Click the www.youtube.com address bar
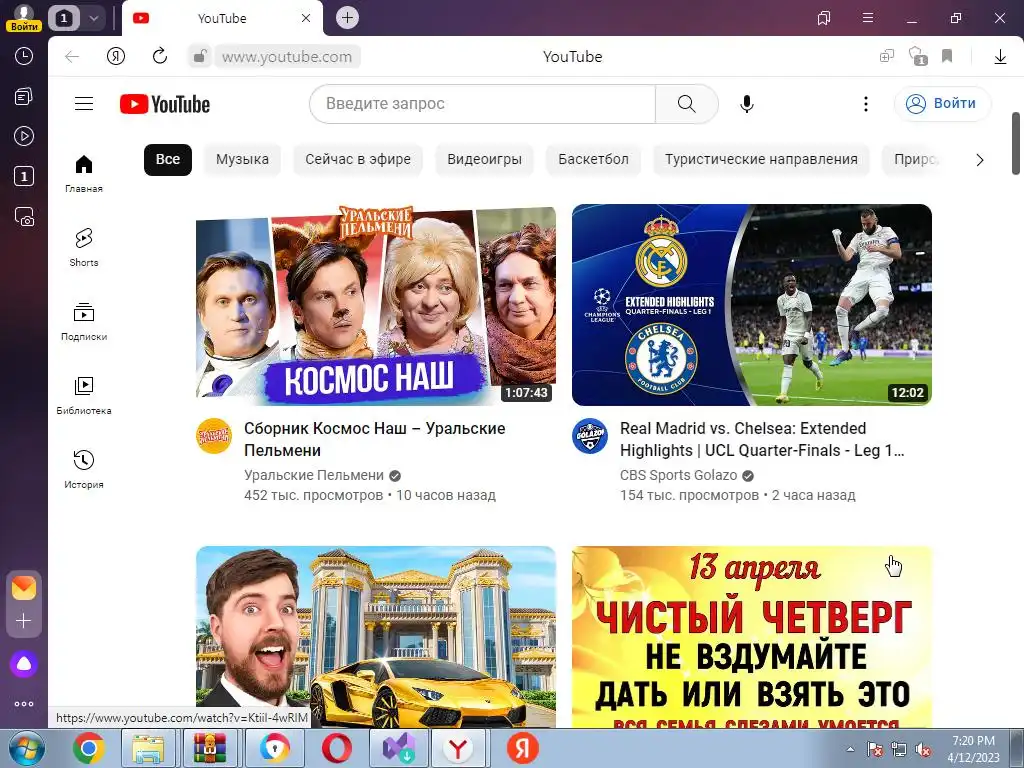The width and height of the screenshot is (1024, 768). 287,57
